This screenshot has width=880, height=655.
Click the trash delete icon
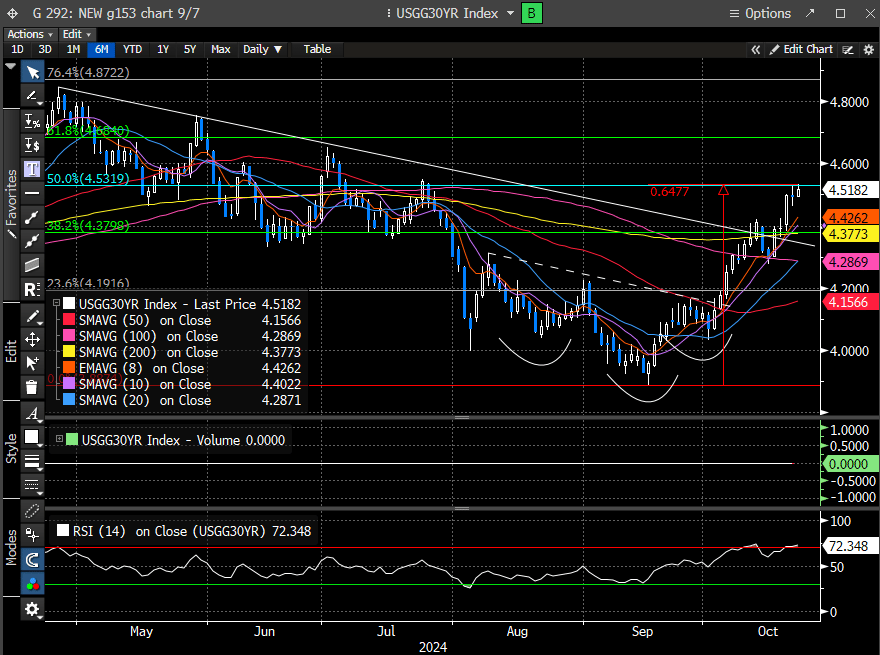32,387
